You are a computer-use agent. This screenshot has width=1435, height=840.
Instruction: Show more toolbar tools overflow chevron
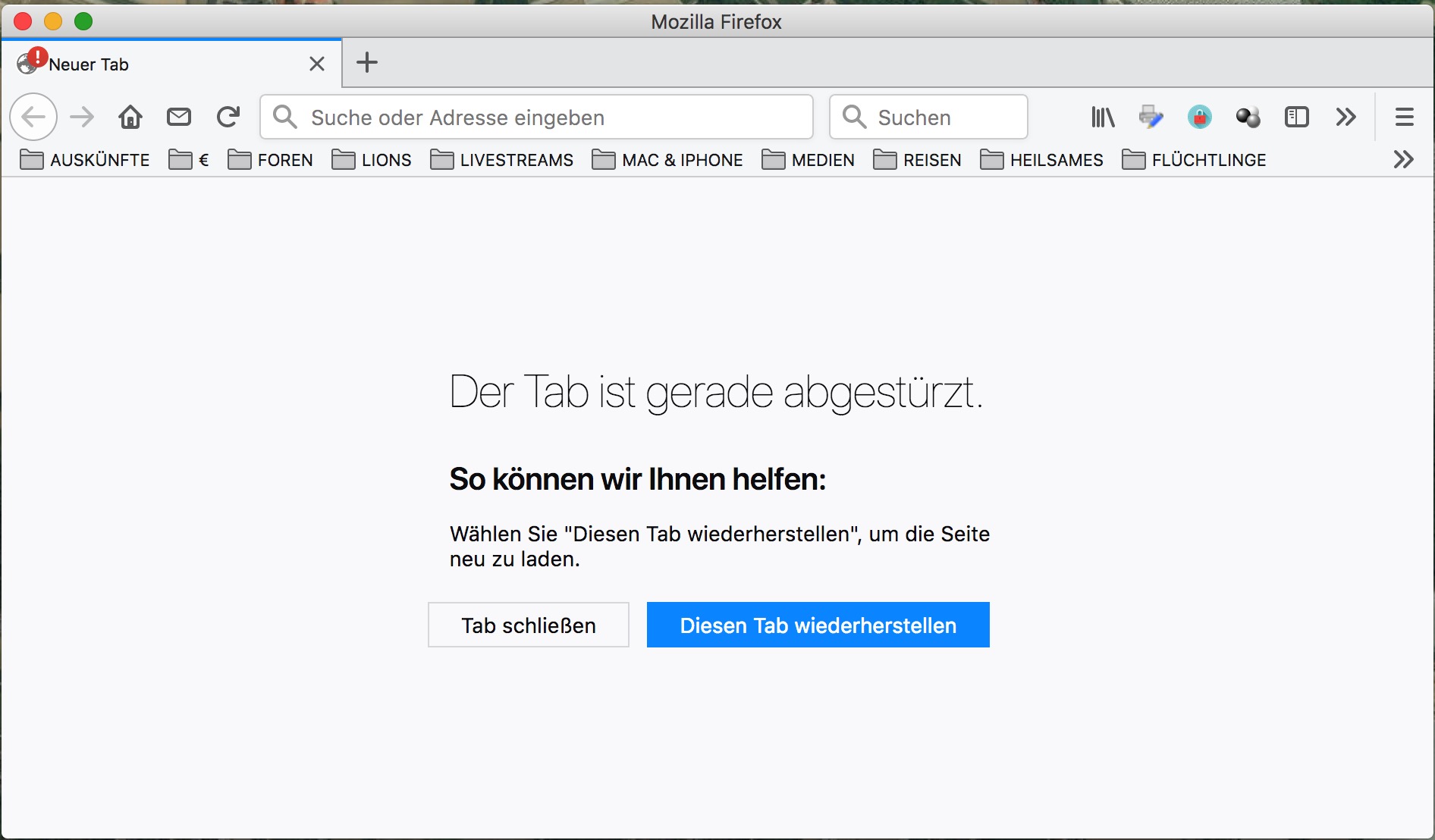[x=1346, y=117]
